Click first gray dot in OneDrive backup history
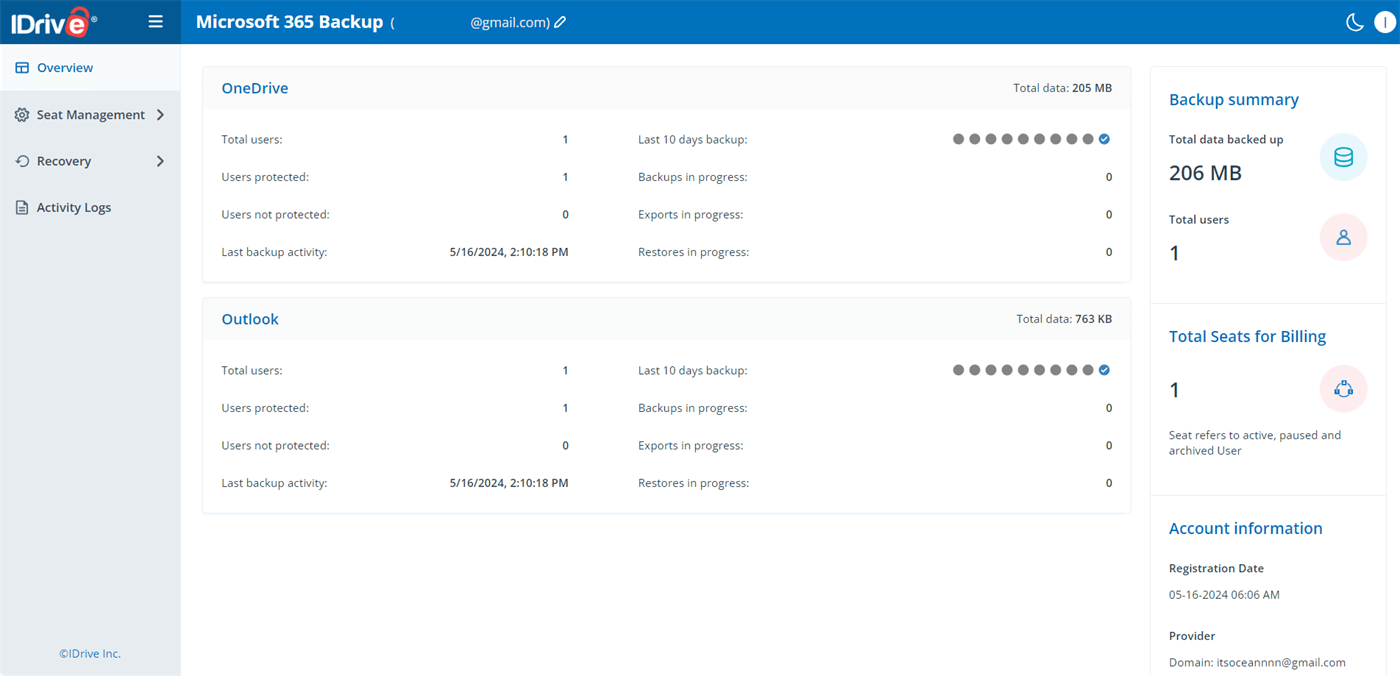1400x676 pixels. pyautogui.click(x=959, y=139)
